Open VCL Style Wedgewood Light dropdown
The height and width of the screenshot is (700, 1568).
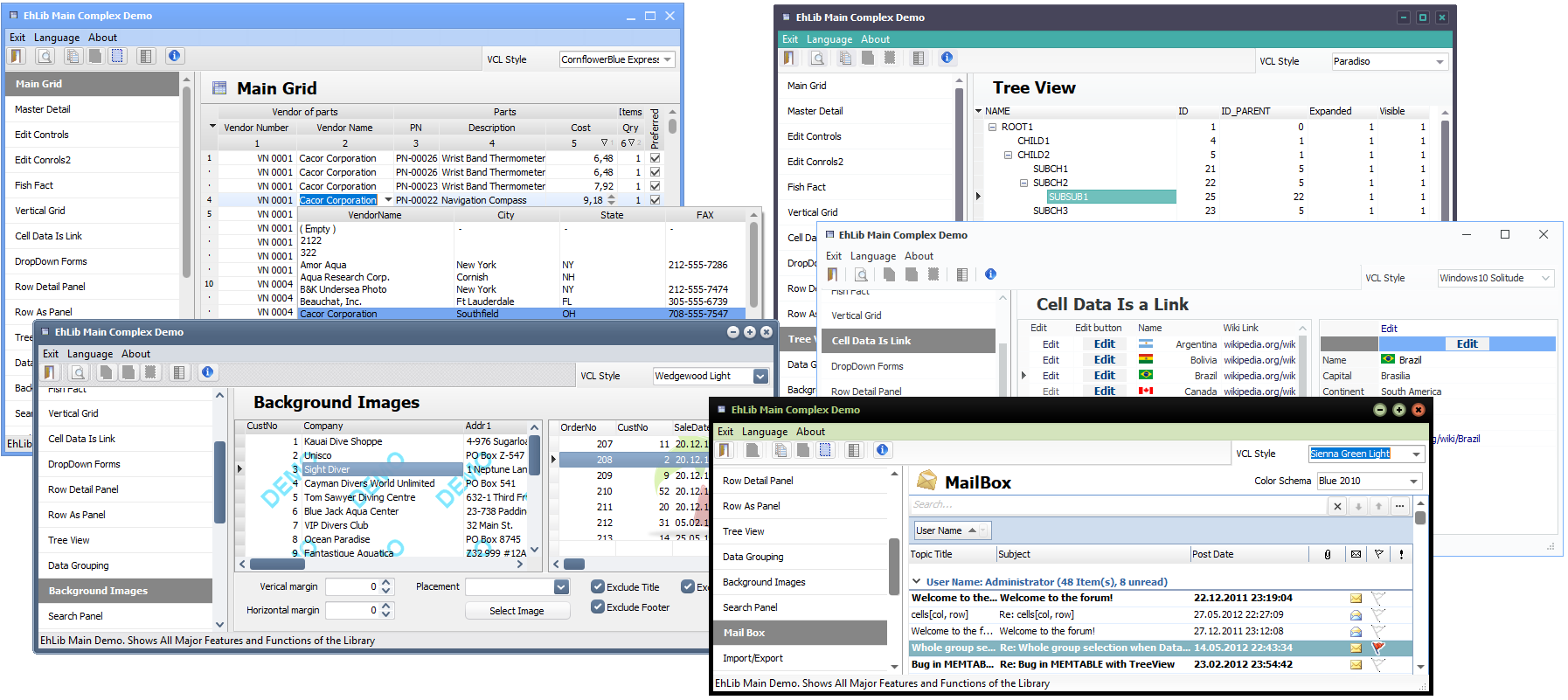tap(760, 376)
